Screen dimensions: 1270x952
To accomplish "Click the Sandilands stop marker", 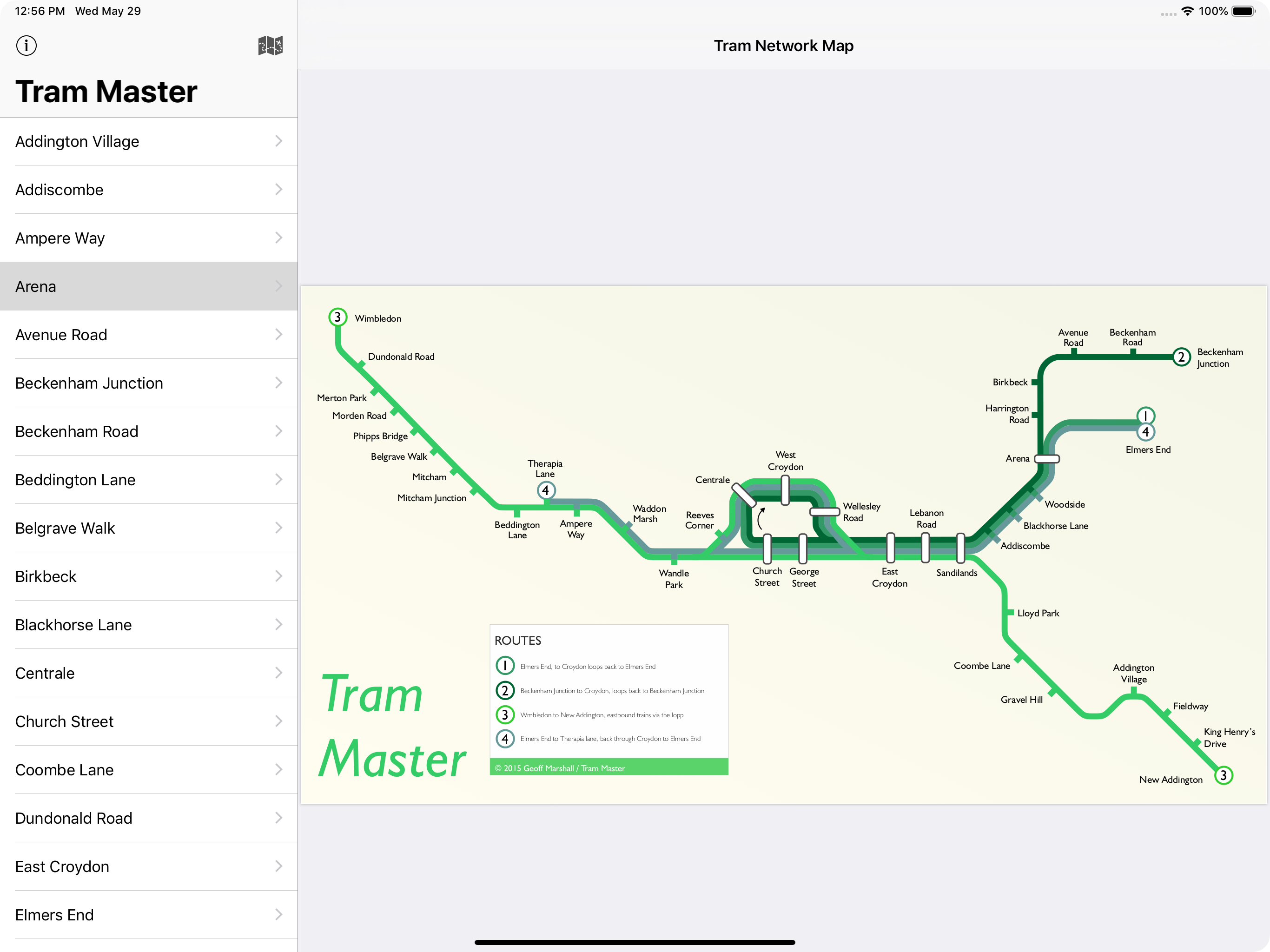I will (960, 548).
